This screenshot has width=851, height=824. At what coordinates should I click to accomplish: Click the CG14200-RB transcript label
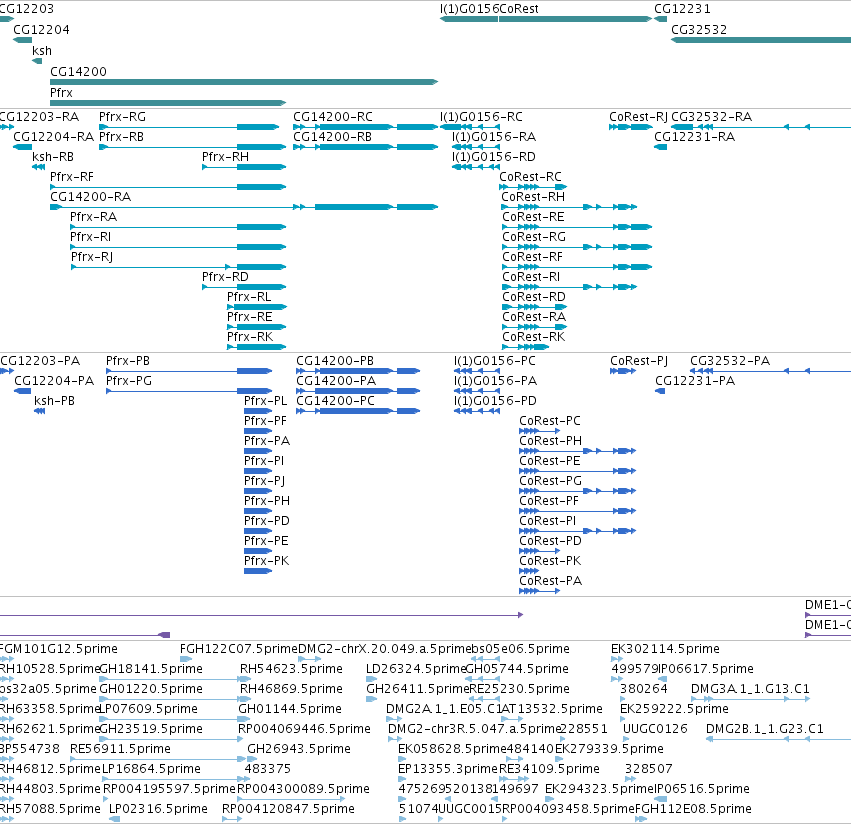click(x=332, y=137)
